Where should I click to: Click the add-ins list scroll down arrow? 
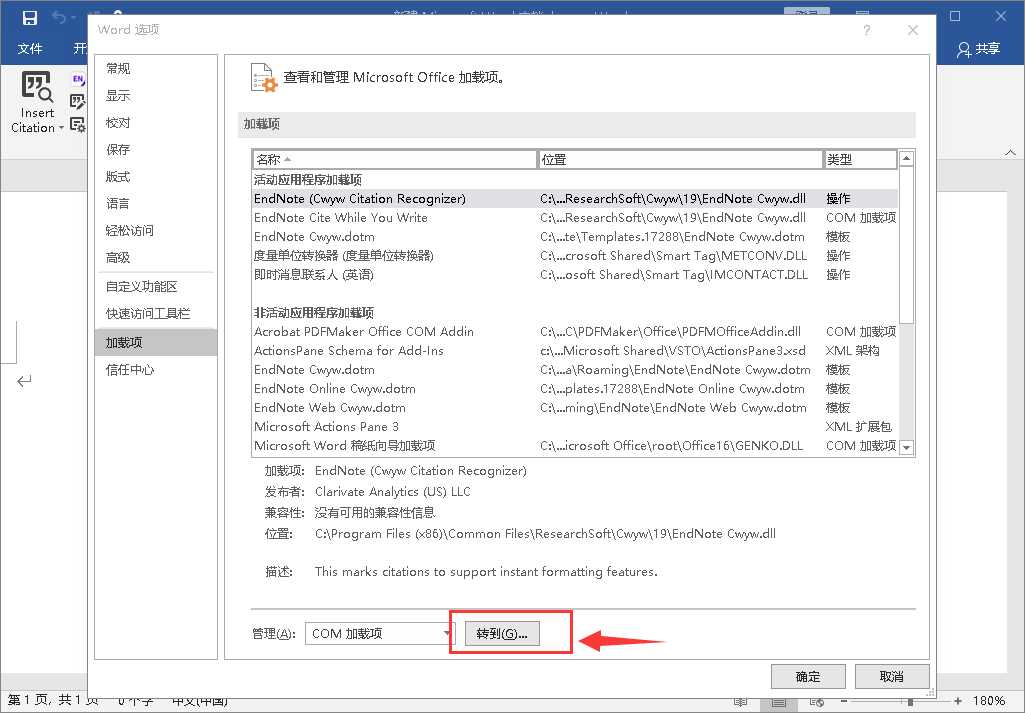pos(906,448)
